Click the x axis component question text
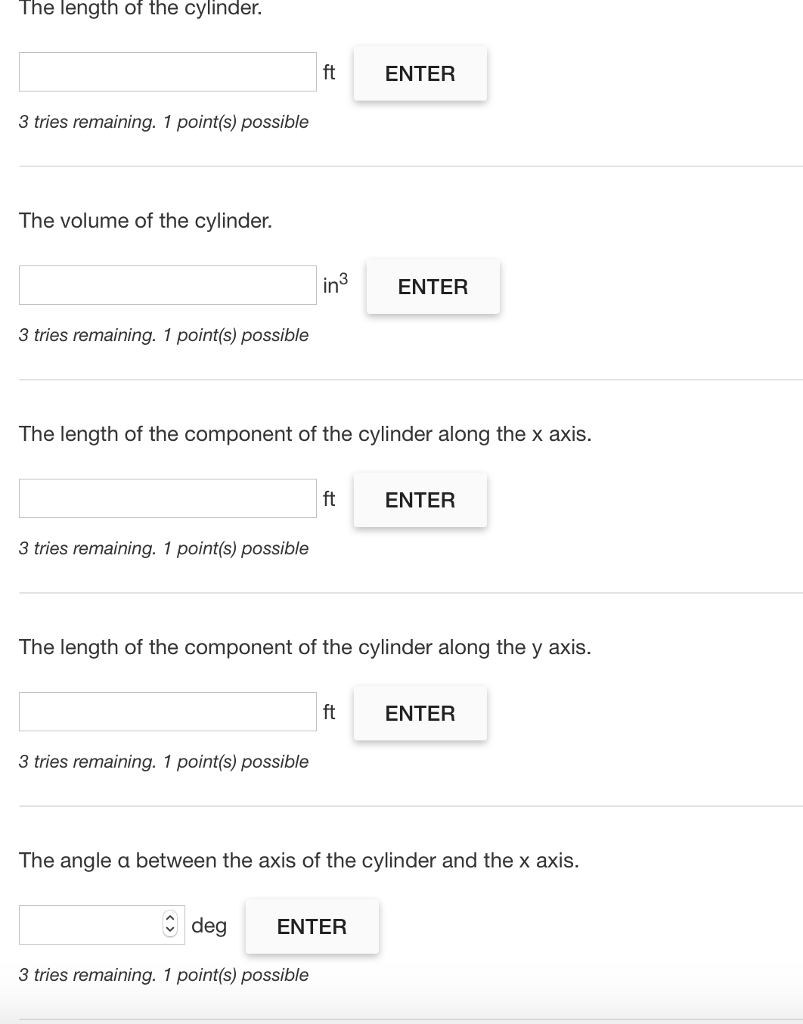Image resolution: width=803 pixels, height=1024 pixels. click(304, 434)
